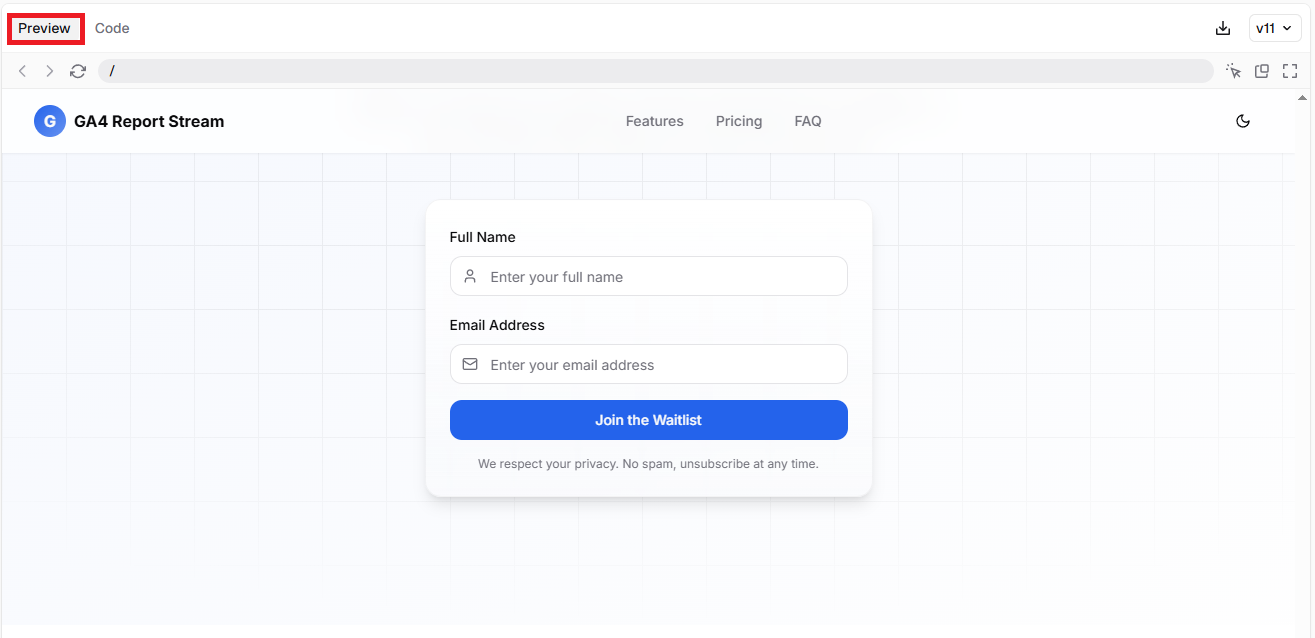Activate the element selector cursor icon

coord(1233,71)
